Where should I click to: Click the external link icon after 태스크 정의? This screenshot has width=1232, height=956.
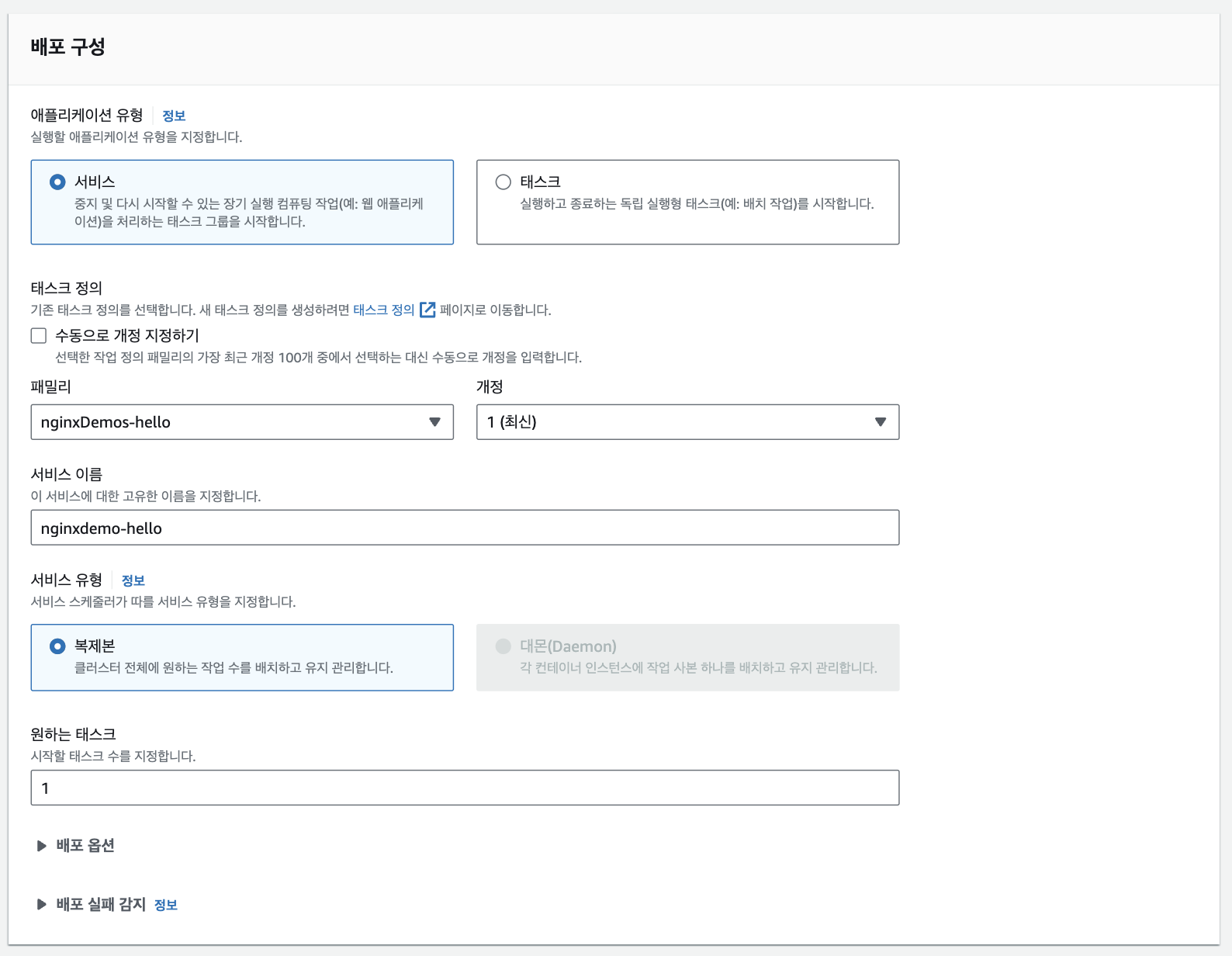pos(427,310)
